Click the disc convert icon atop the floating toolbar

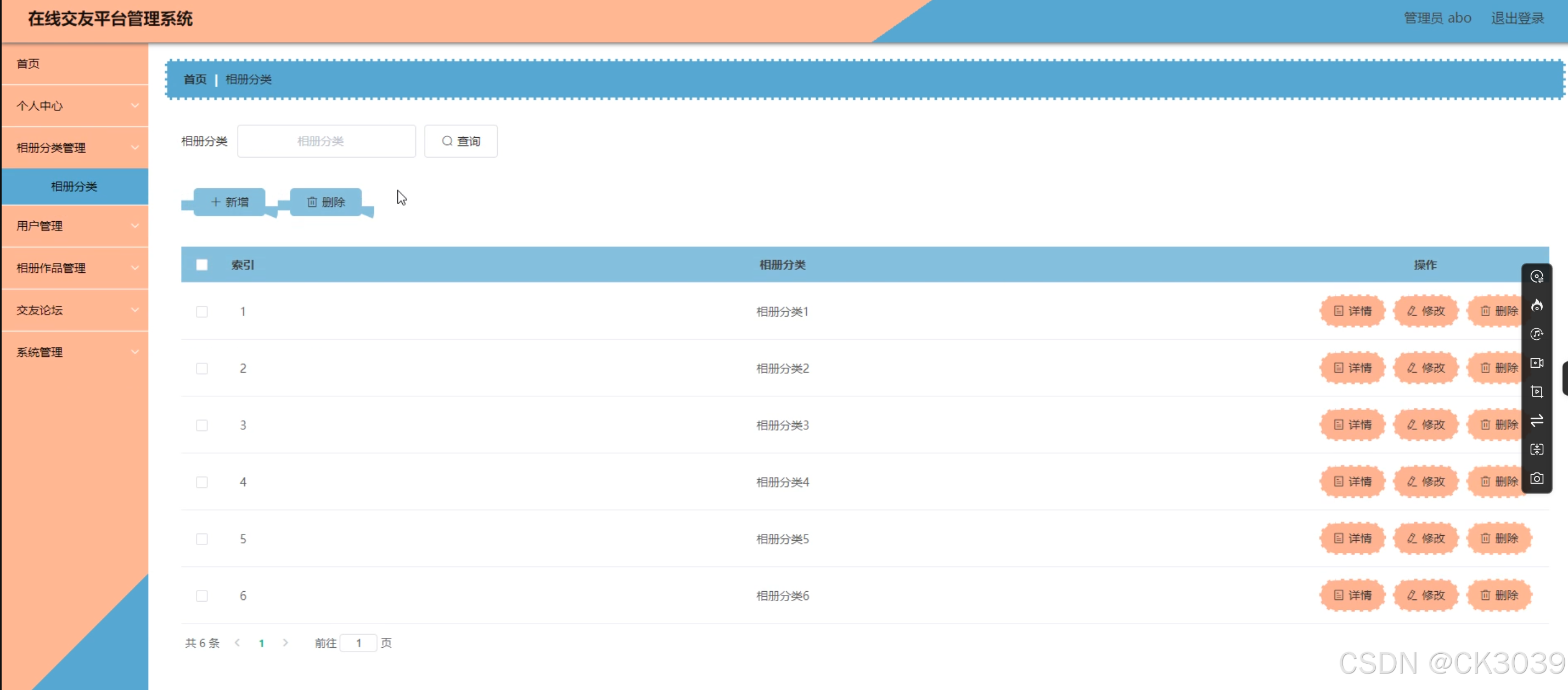point(1536,277)
